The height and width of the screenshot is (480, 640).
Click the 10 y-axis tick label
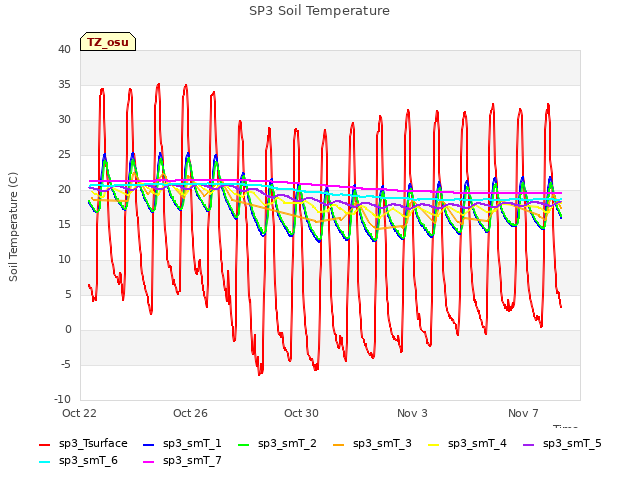coord(64,260)
